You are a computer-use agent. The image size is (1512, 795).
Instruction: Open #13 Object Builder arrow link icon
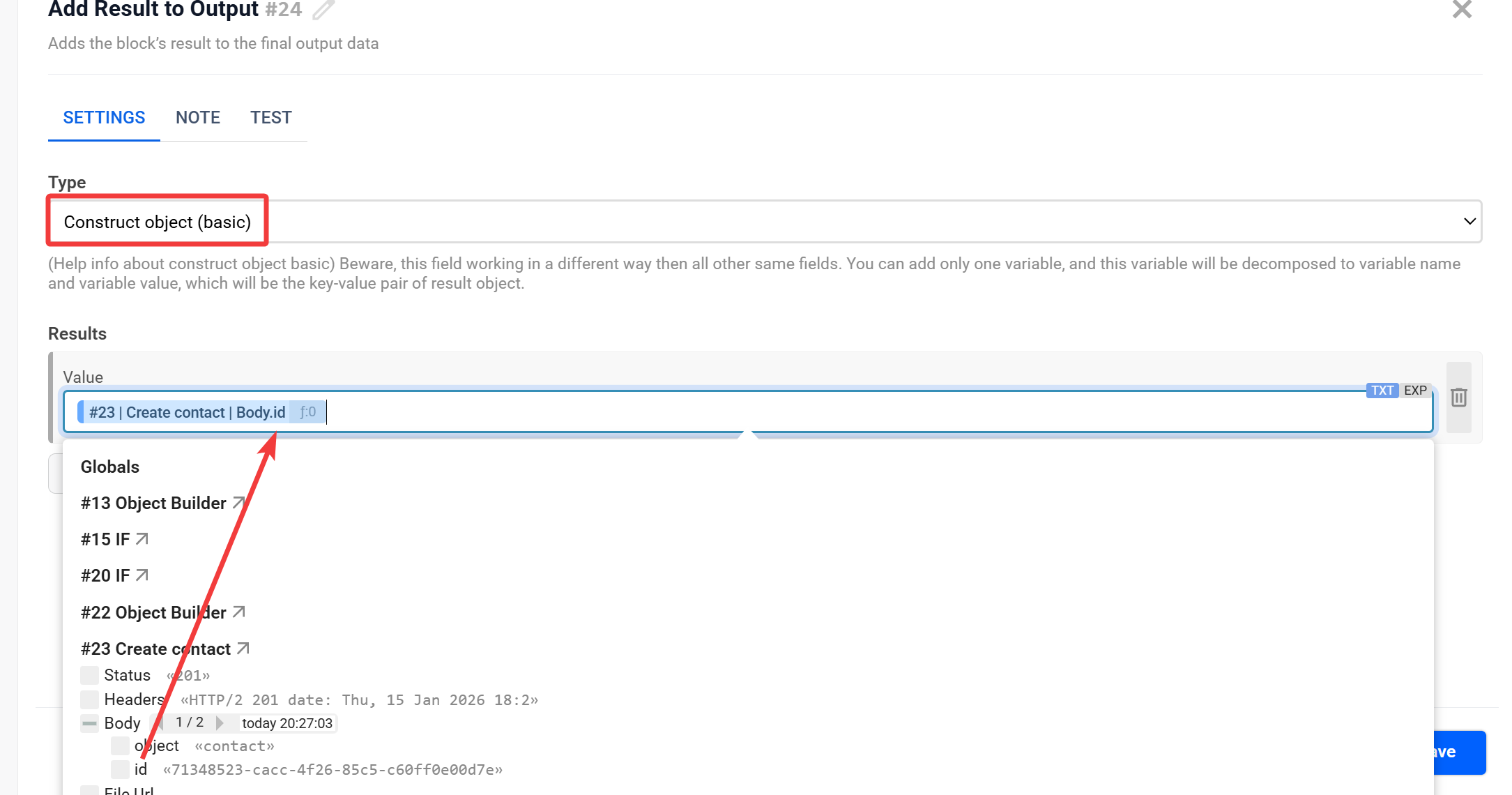(239, 503)
